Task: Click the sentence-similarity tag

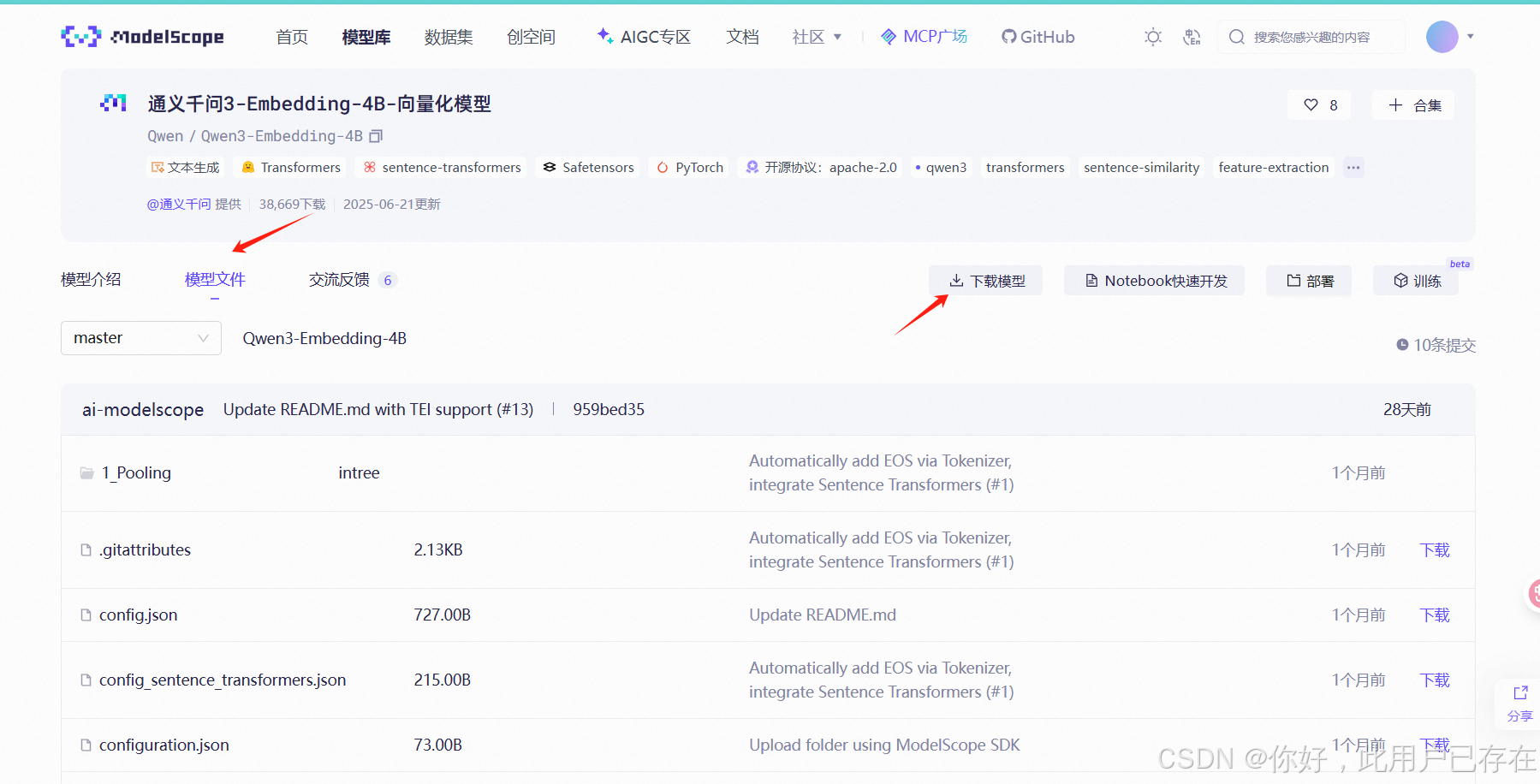Action: coord(1141,167)
